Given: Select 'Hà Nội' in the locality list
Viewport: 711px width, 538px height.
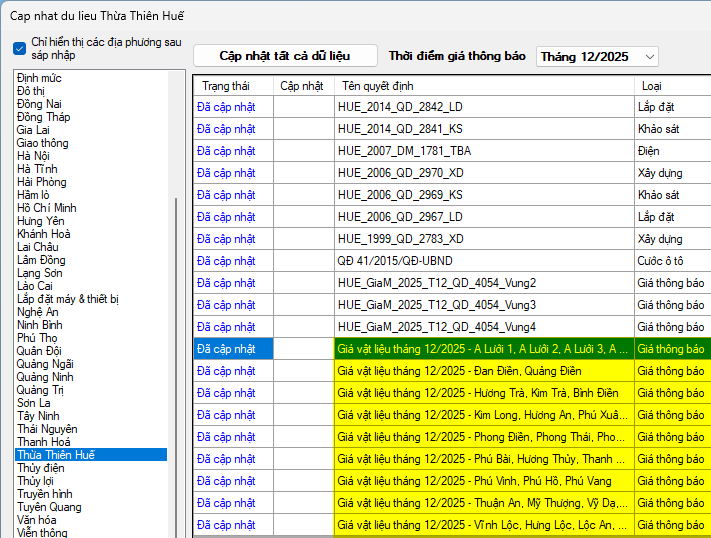Looking at the screenshot, I should pyautogui.click(x=33, y=156).
